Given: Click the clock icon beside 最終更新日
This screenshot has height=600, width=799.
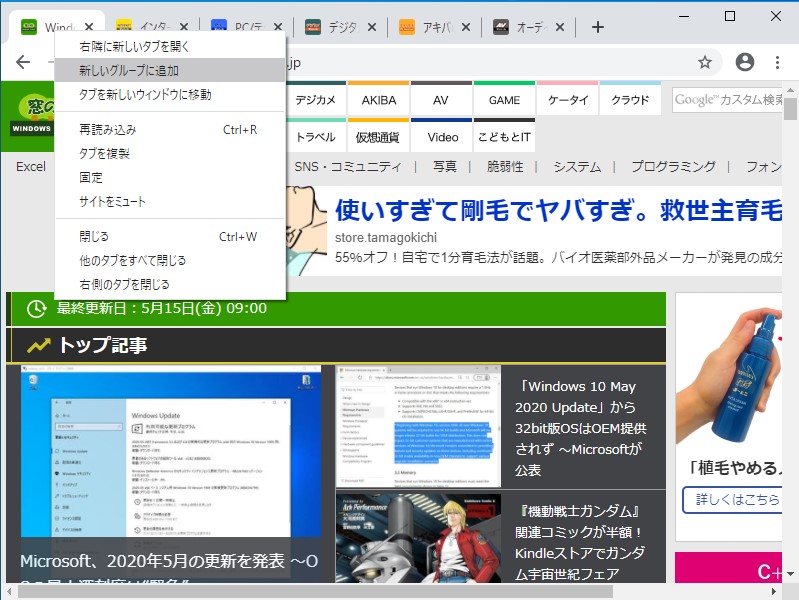Looking at the screenshot, I should [36, 308].
